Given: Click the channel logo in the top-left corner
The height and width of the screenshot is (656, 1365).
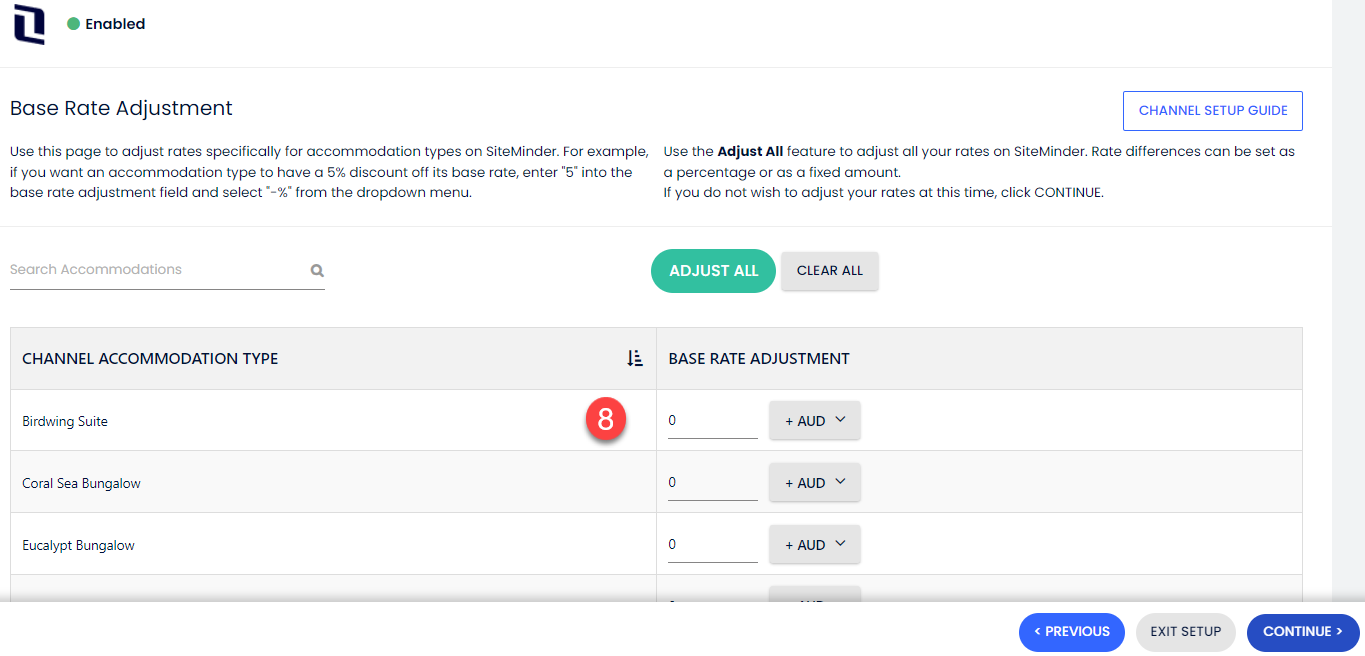Looking at the screenshot, I should 27,24.
